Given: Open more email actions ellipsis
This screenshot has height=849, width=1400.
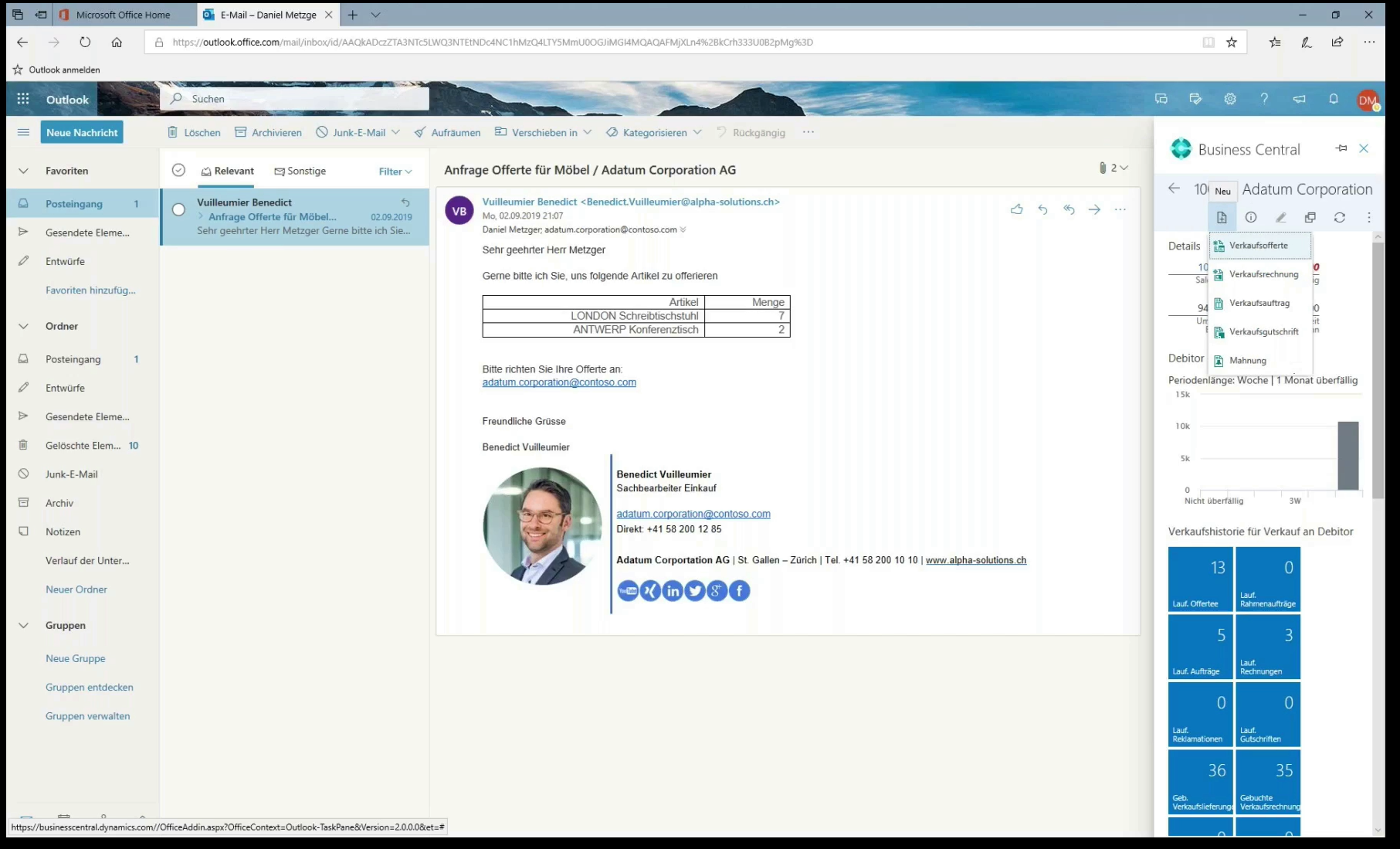Looking at the screenshot, I should pyautogui.click(x=1120, y=209).
